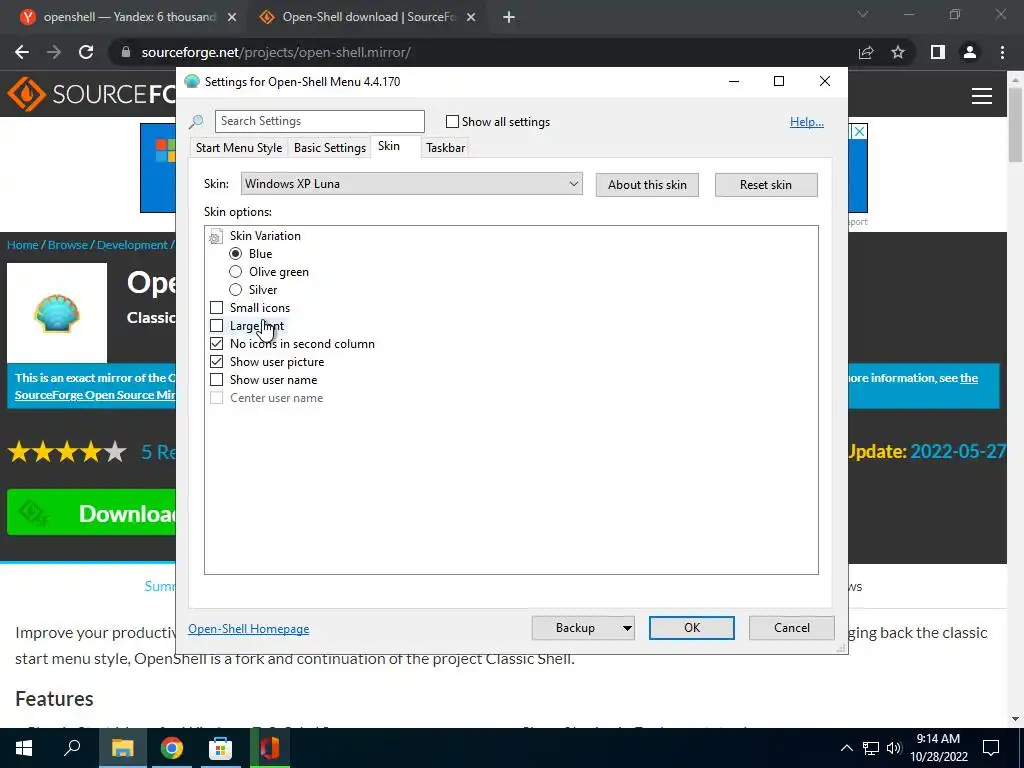Select the Olive green skin variation
The height and width of the screenshot is (768, 1024).
236,272
